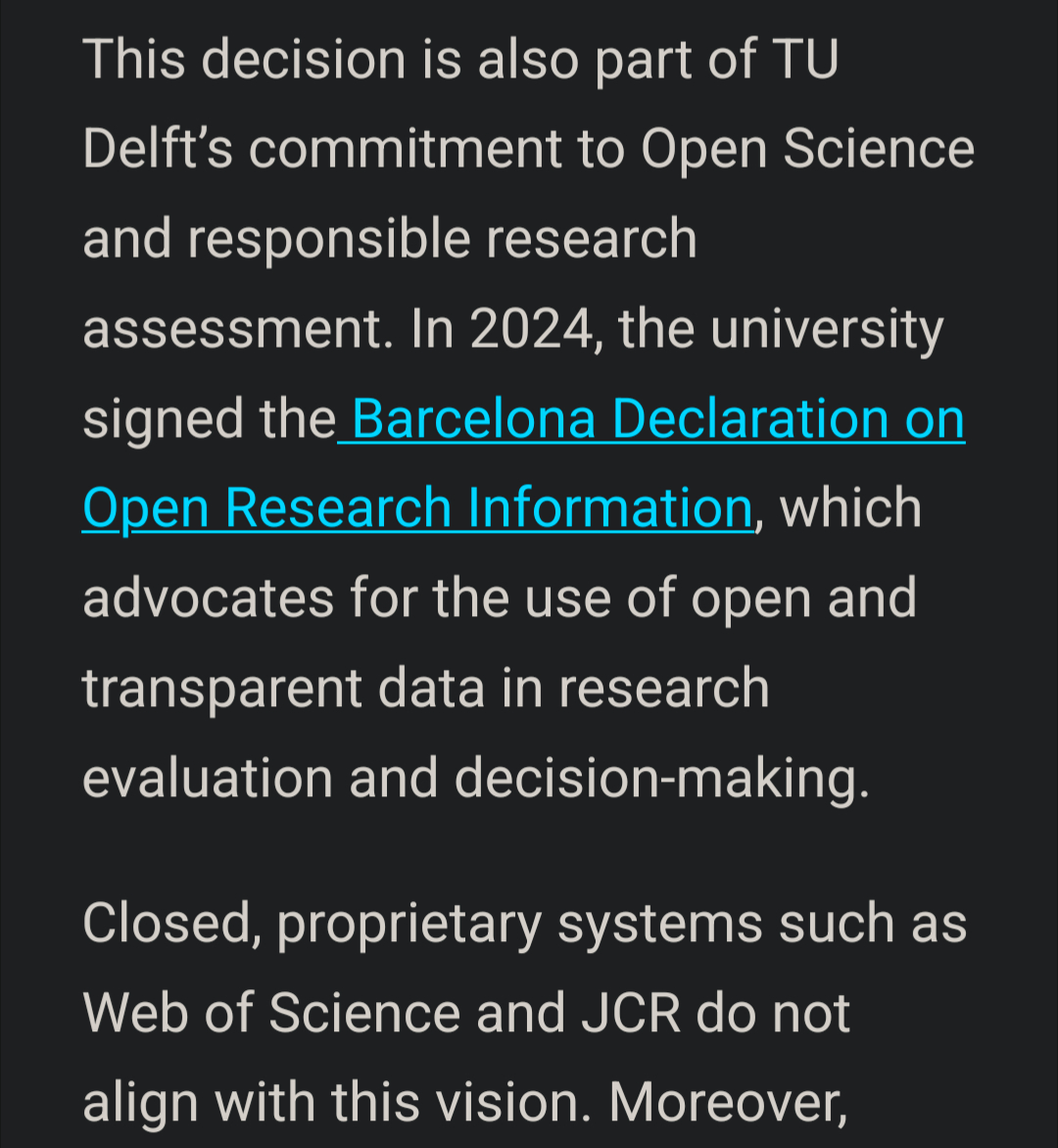Screen dimensions: 1058x1148
Task: Click the word 'advocates' in the paragraph
Action: pyautogui.click(x=208, y=598)
